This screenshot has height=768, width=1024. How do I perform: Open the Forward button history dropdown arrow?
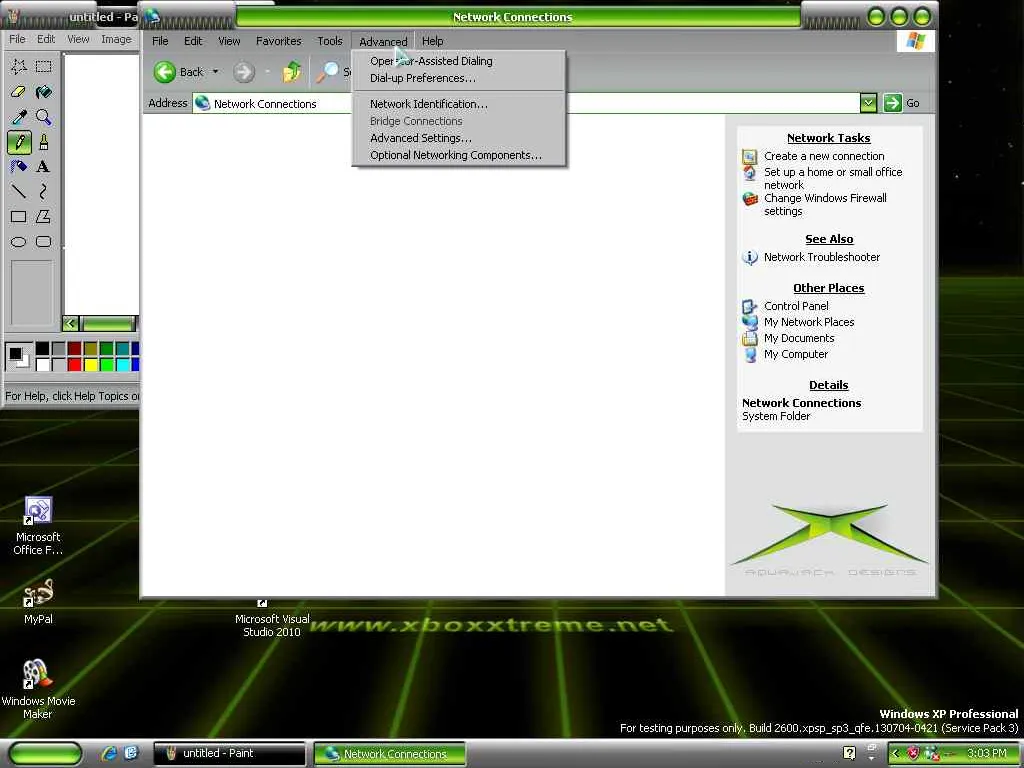(267, 72)
